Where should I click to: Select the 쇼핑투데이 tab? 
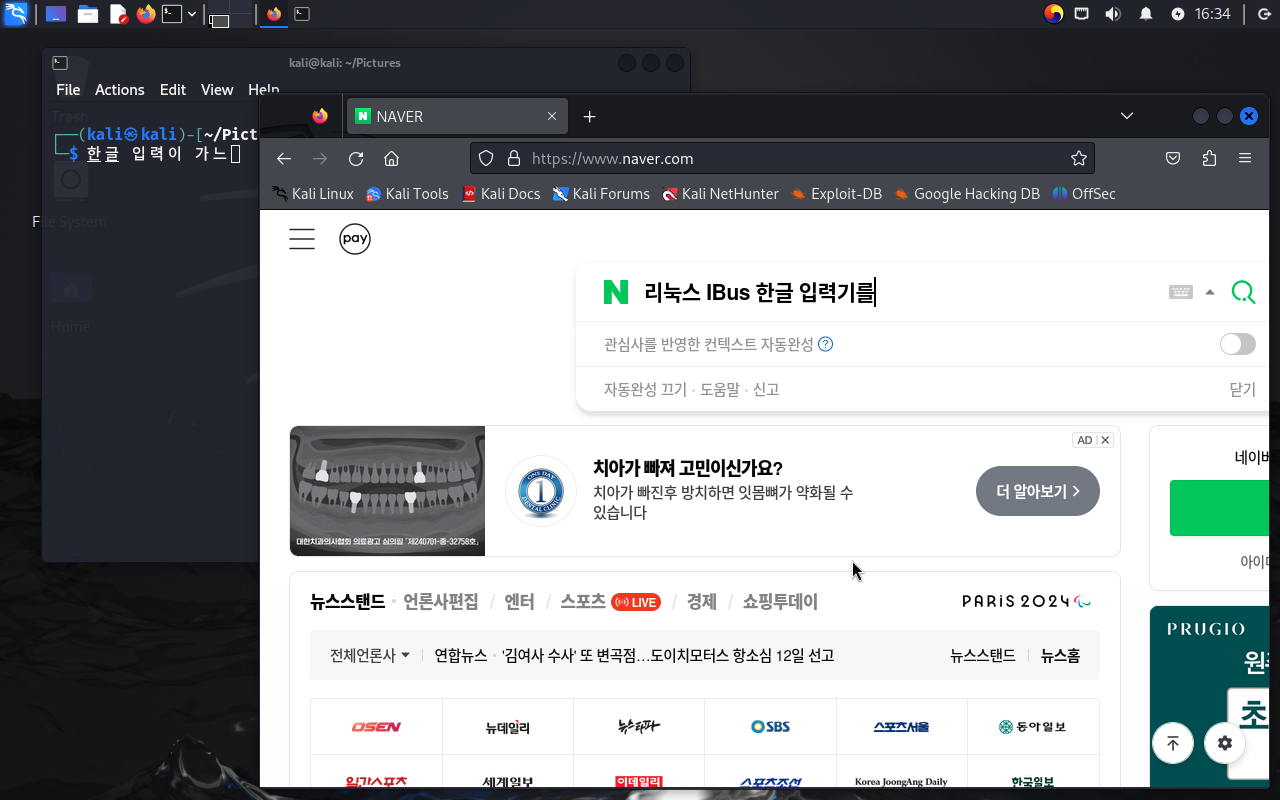(x=780, y=602)
